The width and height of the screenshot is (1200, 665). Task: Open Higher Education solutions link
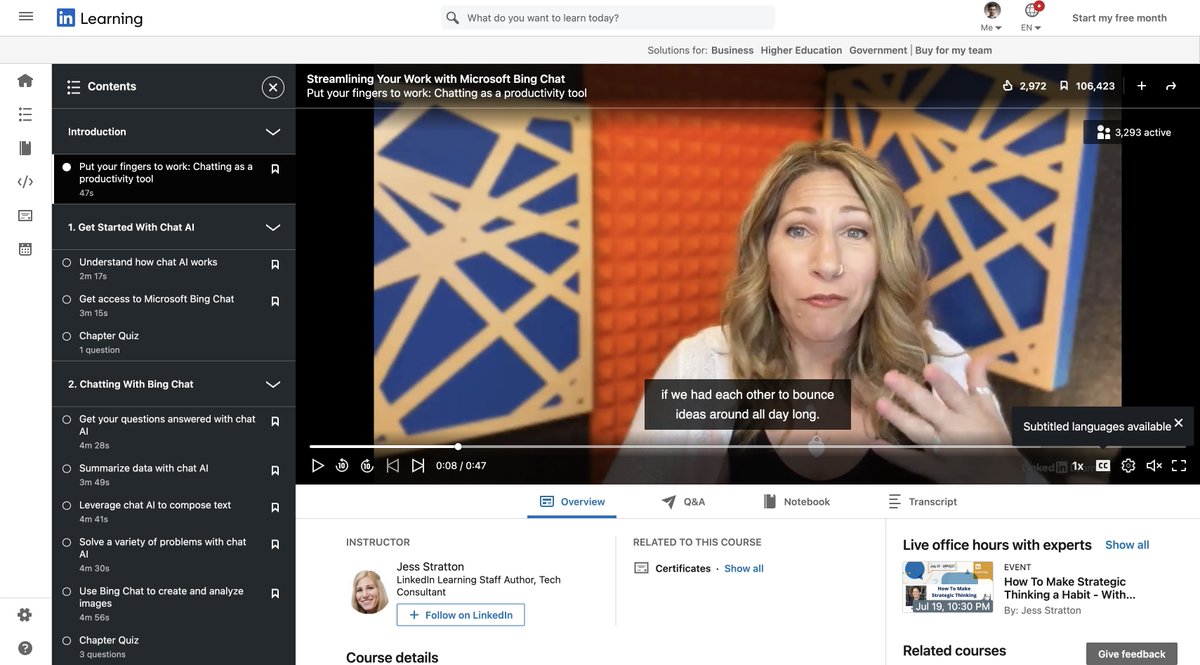[801, 50]
